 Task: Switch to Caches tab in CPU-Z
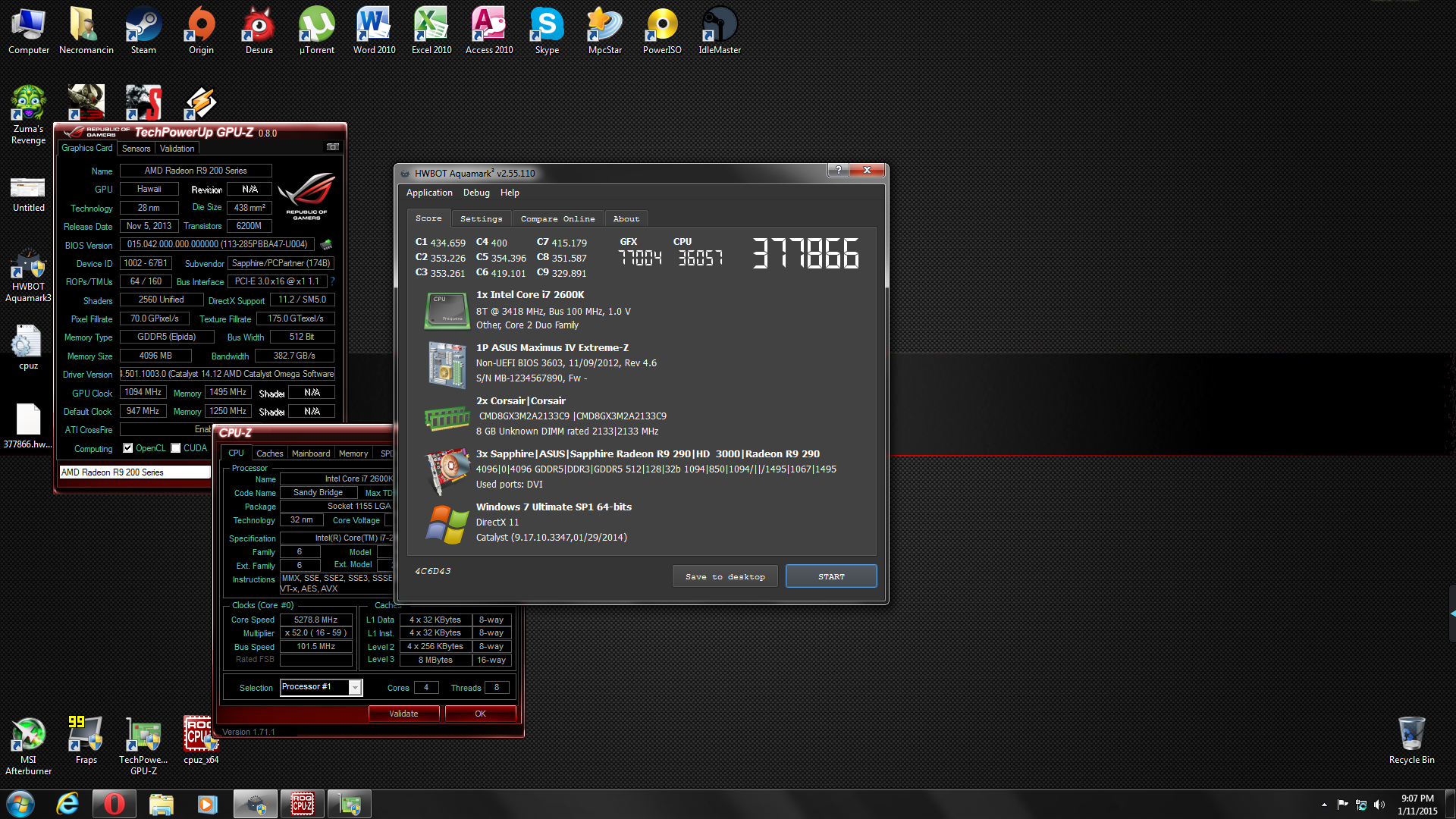[x=269, y=453]
